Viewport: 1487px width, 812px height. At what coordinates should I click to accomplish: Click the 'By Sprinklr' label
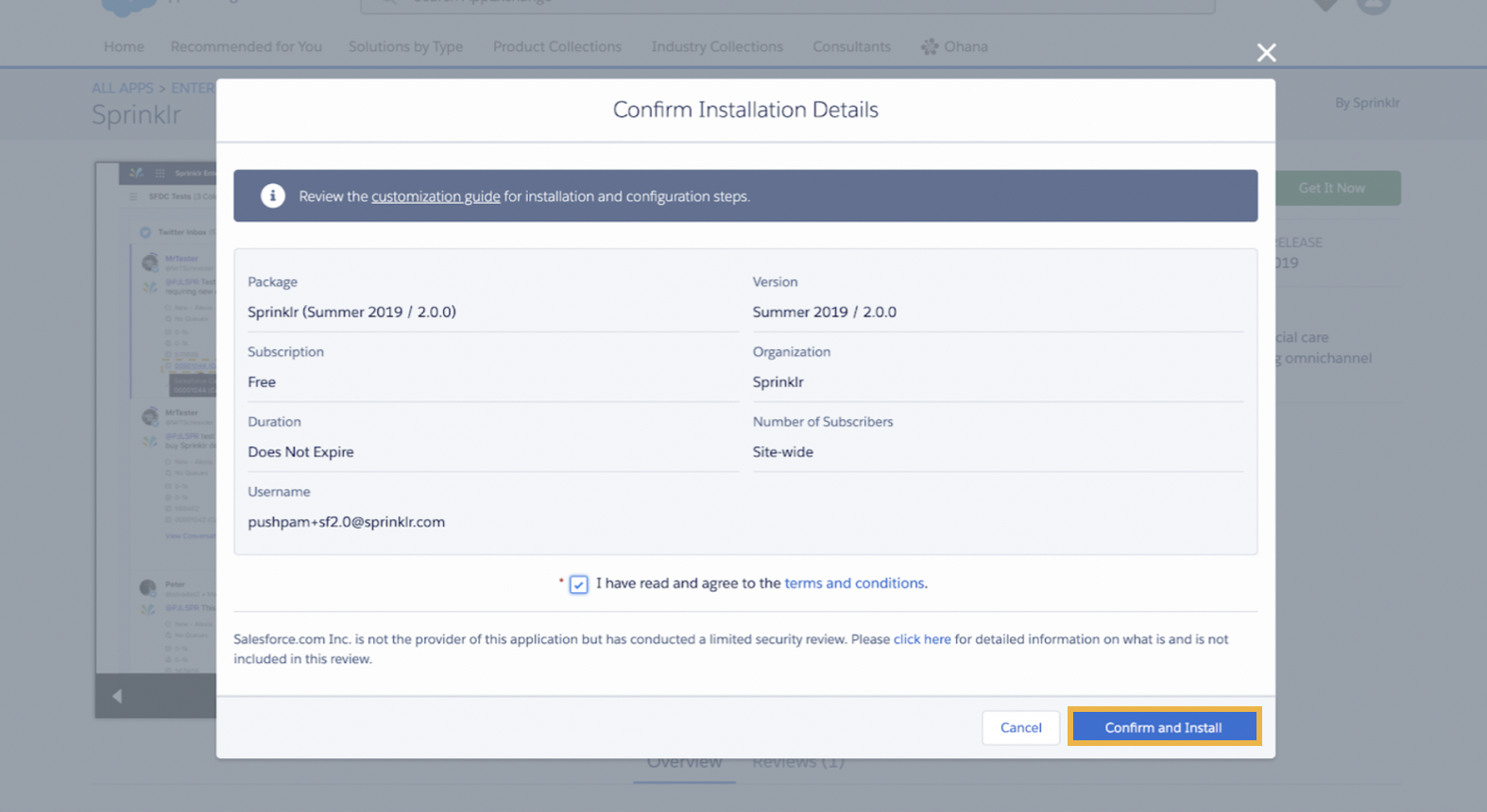point(1367,103)
